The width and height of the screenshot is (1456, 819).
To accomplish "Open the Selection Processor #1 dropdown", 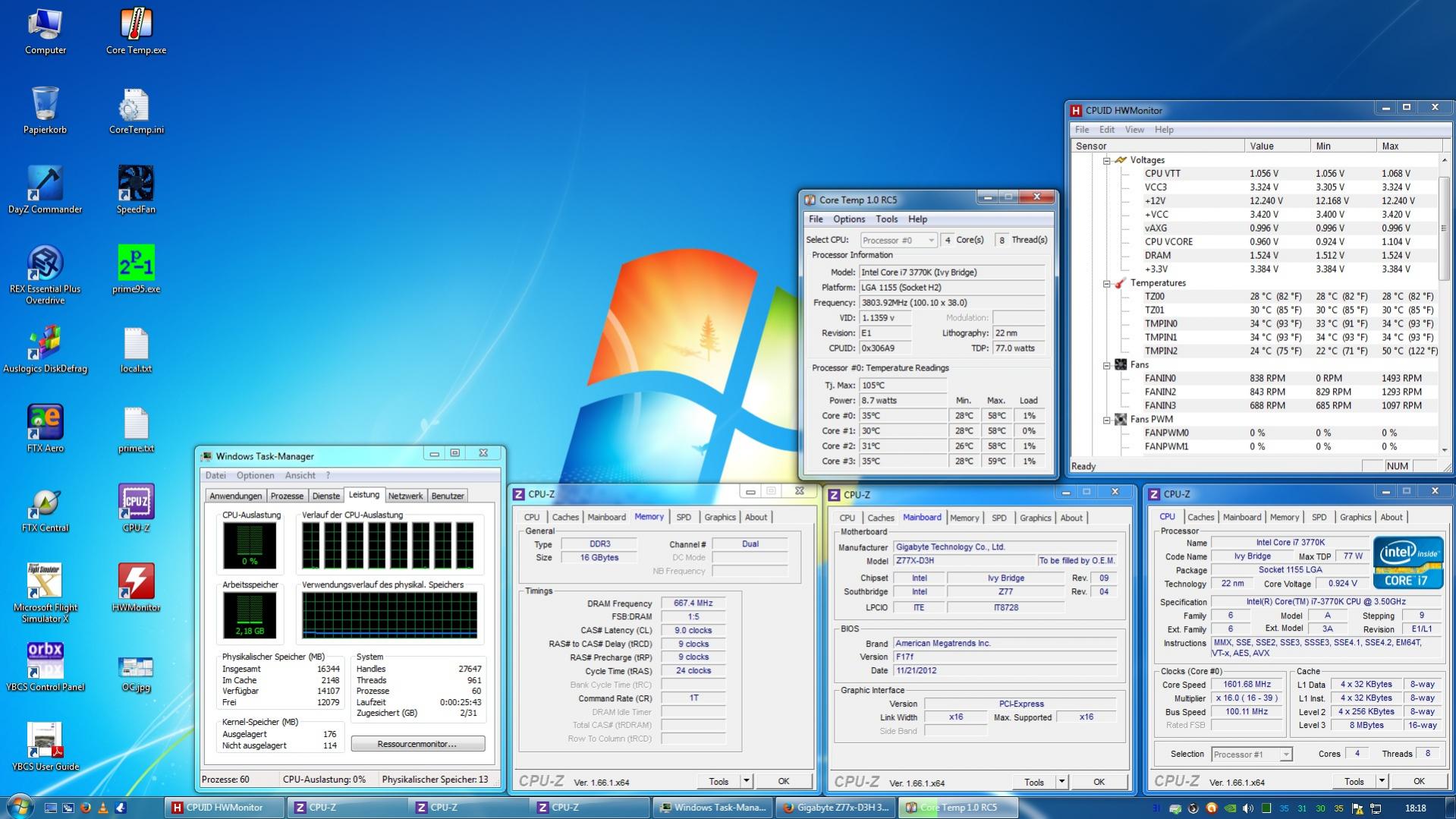I will coord(1251,754).
